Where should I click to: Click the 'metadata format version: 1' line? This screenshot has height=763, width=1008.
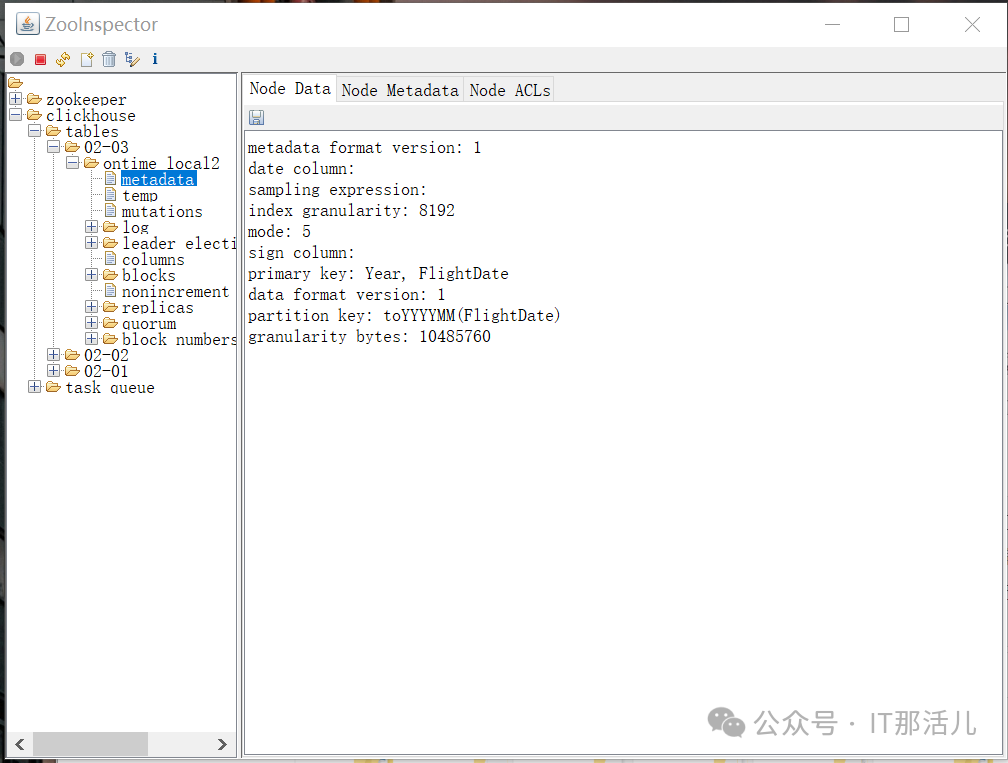pyautogui.click(x=364, y=147)
